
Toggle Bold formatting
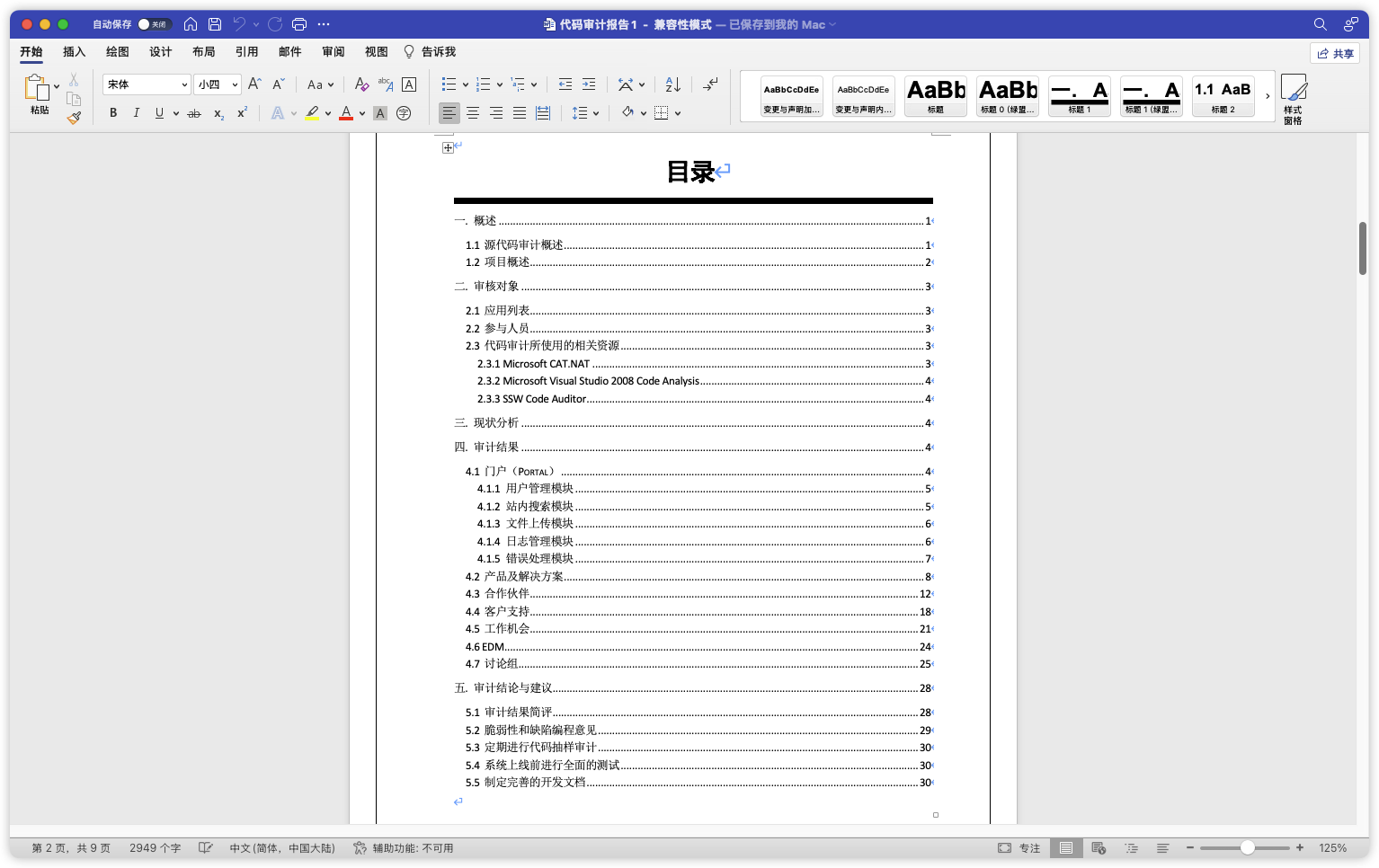click(x=113, y=113)
